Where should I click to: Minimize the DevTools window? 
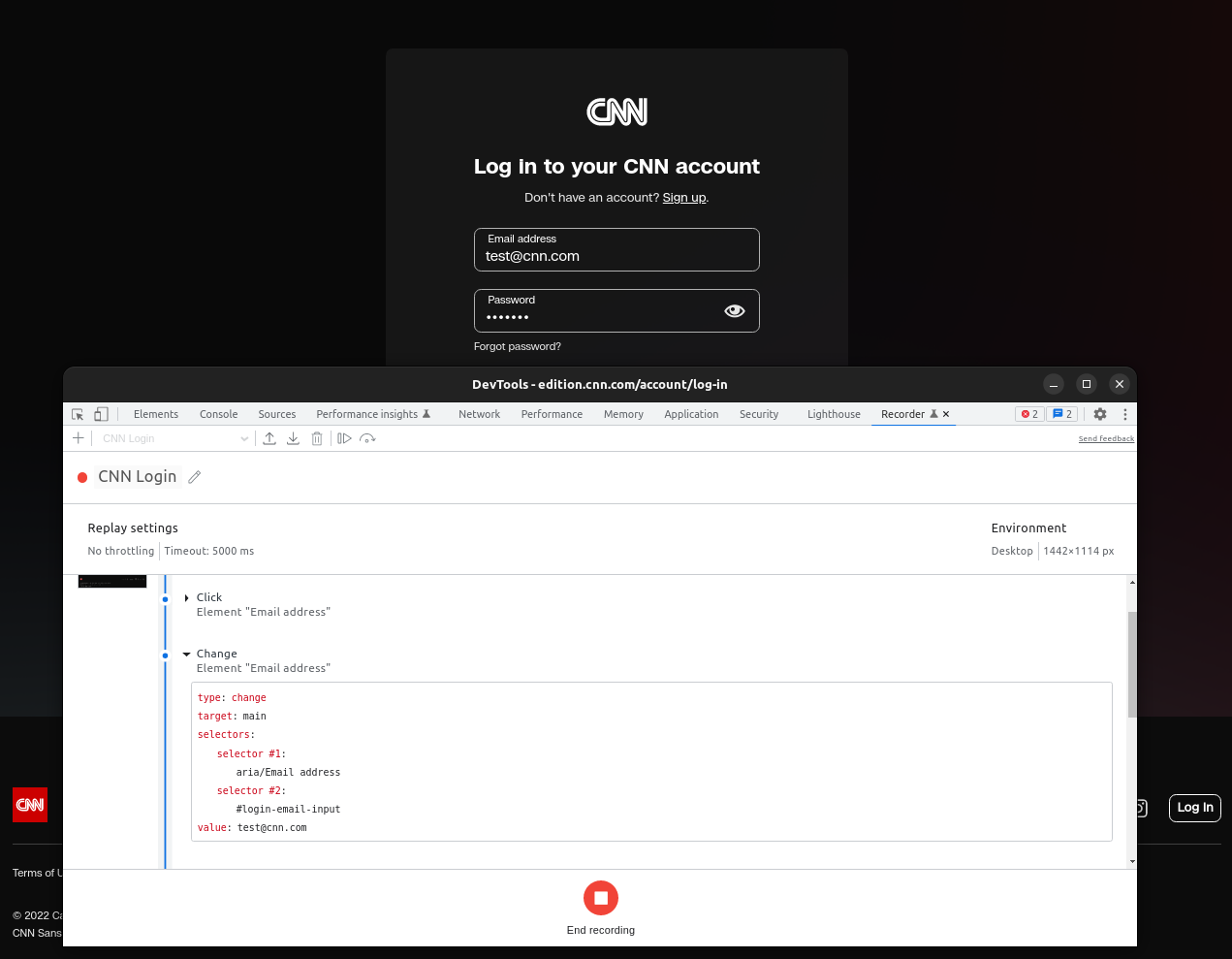(1054, 384)
